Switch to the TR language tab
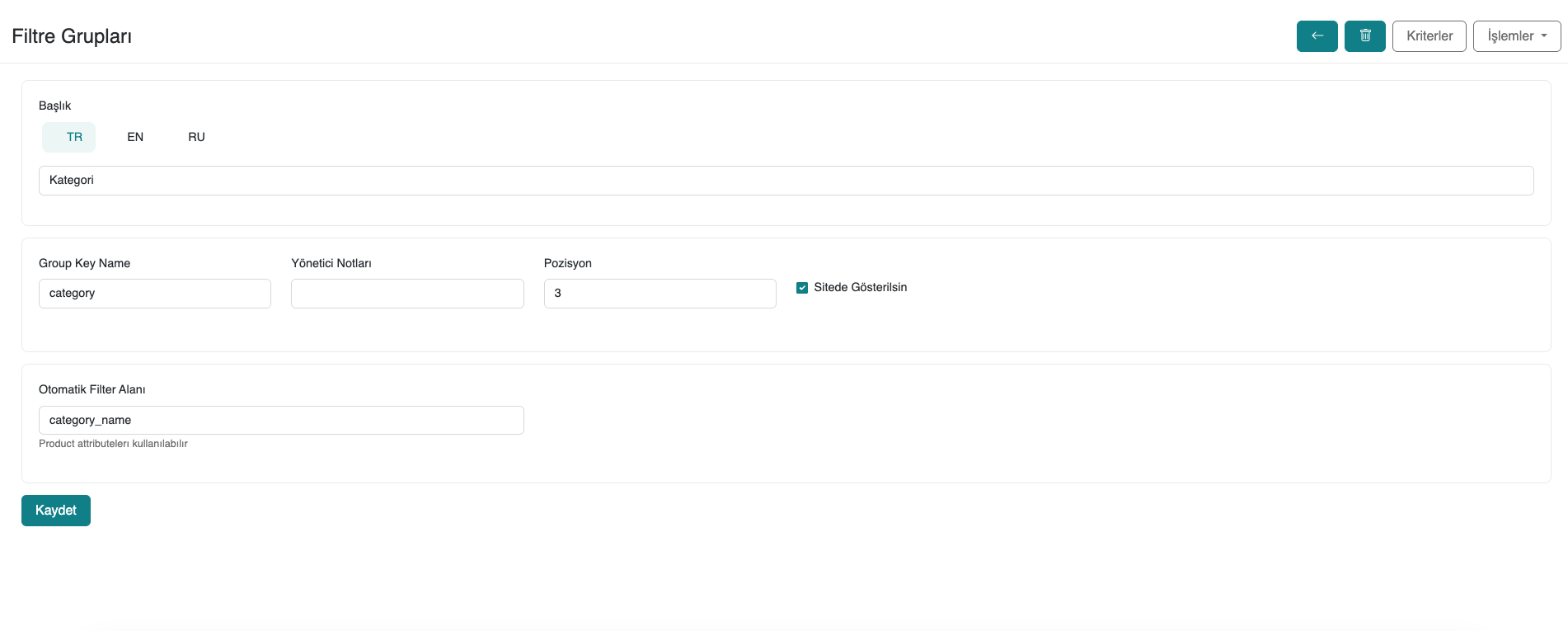 [x=74, y=137]
